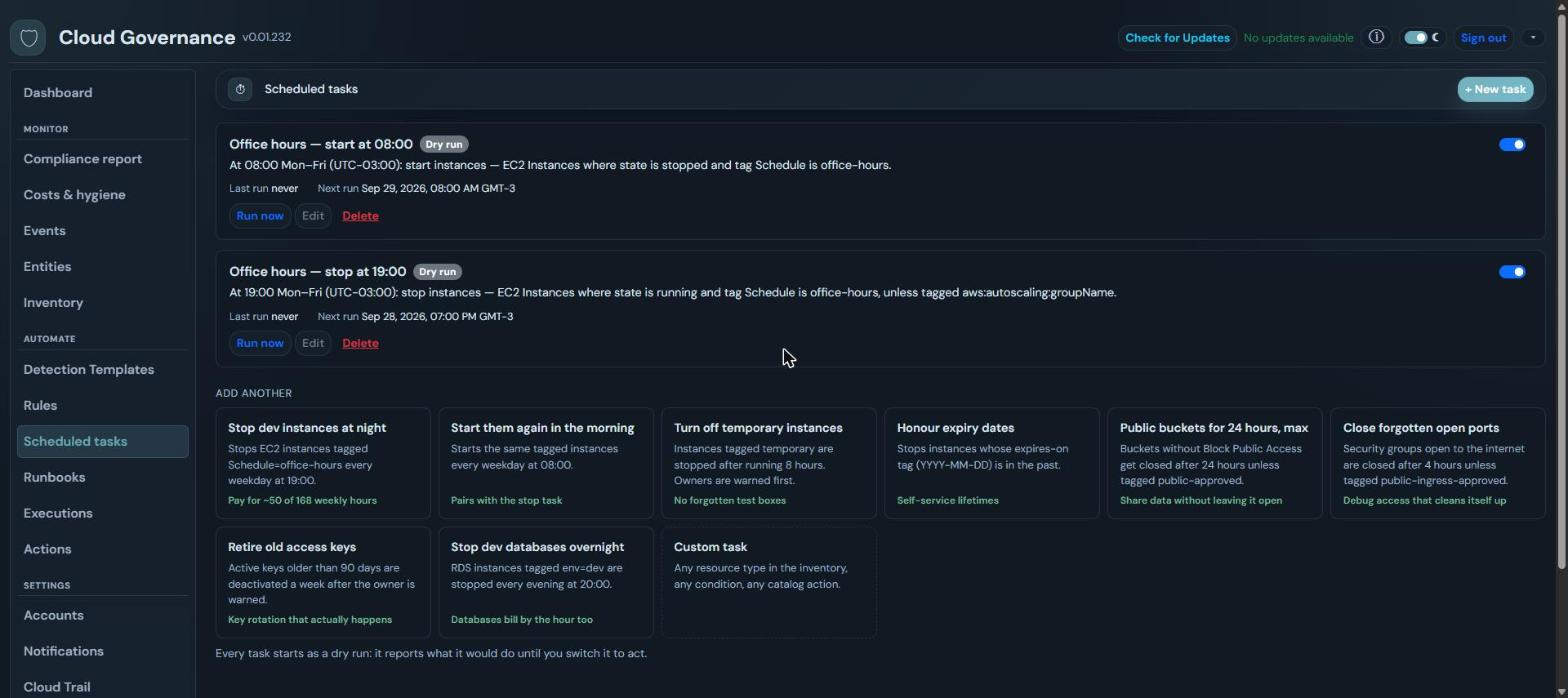Open Runbooks page
Screen dimensions: 1568x698
(103, 478)
